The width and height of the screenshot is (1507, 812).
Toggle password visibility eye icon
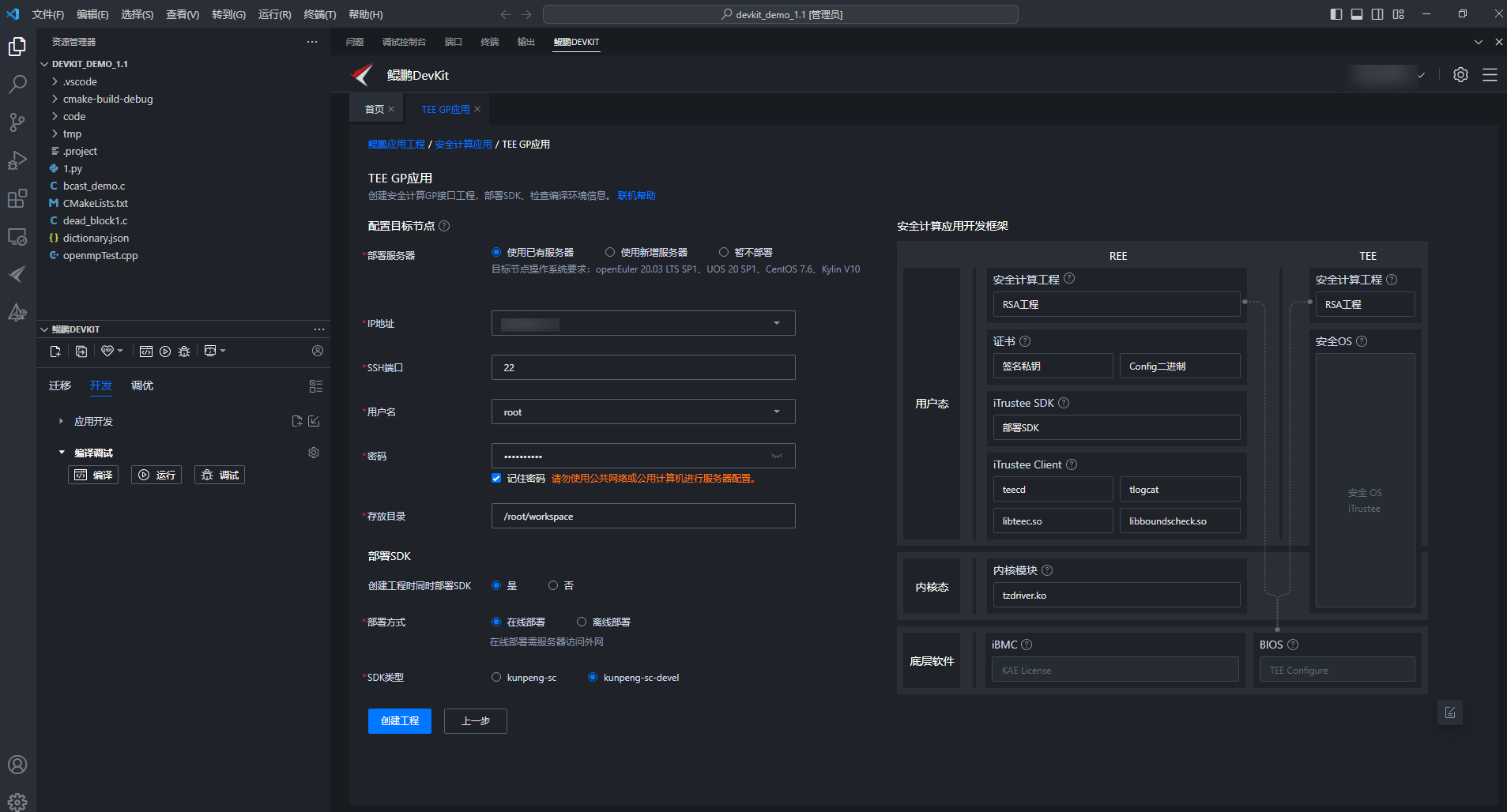[777, 456]
